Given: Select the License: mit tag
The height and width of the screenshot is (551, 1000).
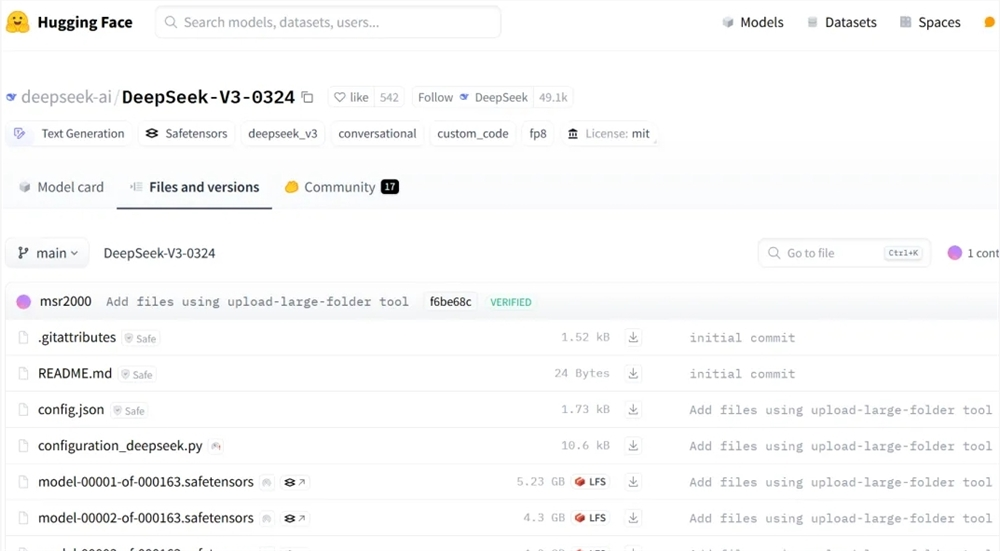Looking at the screenshot, I should tap(608, 133).
